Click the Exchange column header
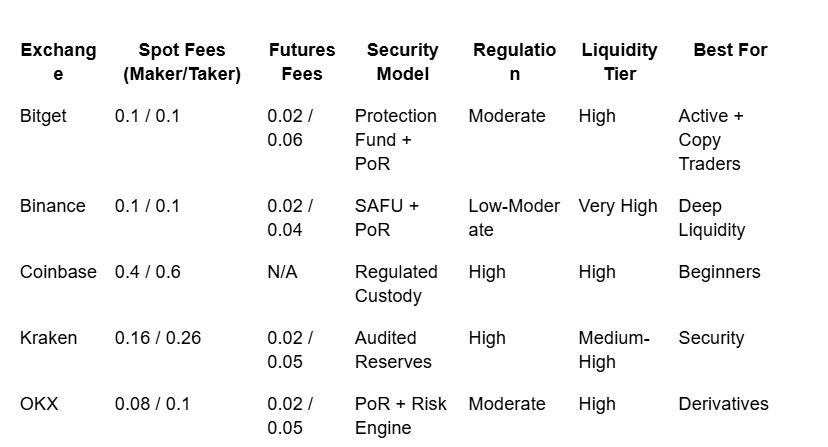Image resolution: width=828 pixels, height=447 pixels. pos(58,62)
